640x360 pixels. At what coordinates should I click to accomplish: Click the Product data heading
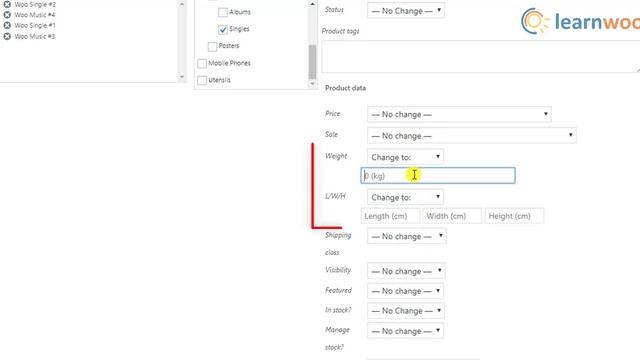pyautogui.click(x=345, y=88)
